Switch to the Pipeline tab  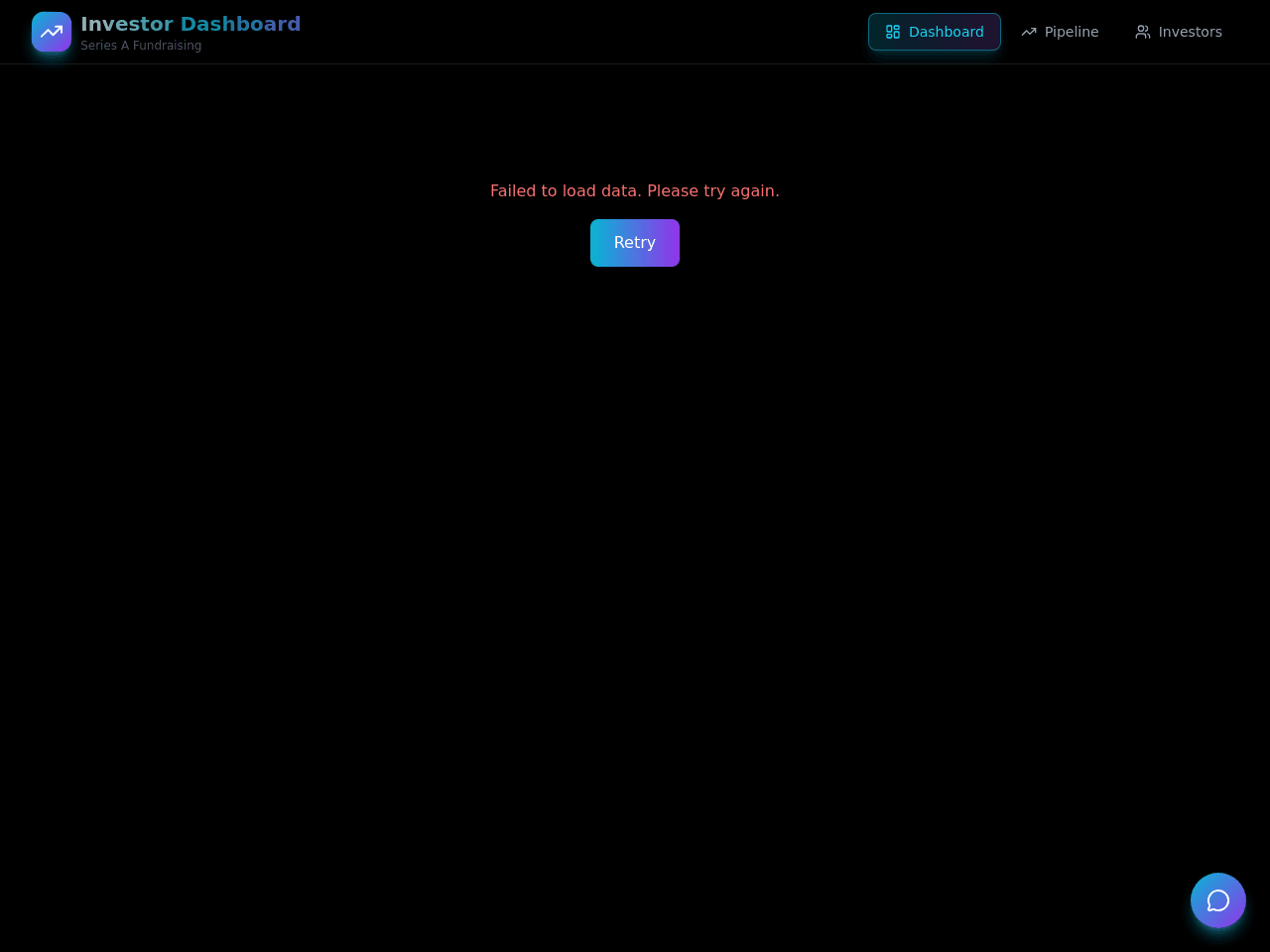1060,32
